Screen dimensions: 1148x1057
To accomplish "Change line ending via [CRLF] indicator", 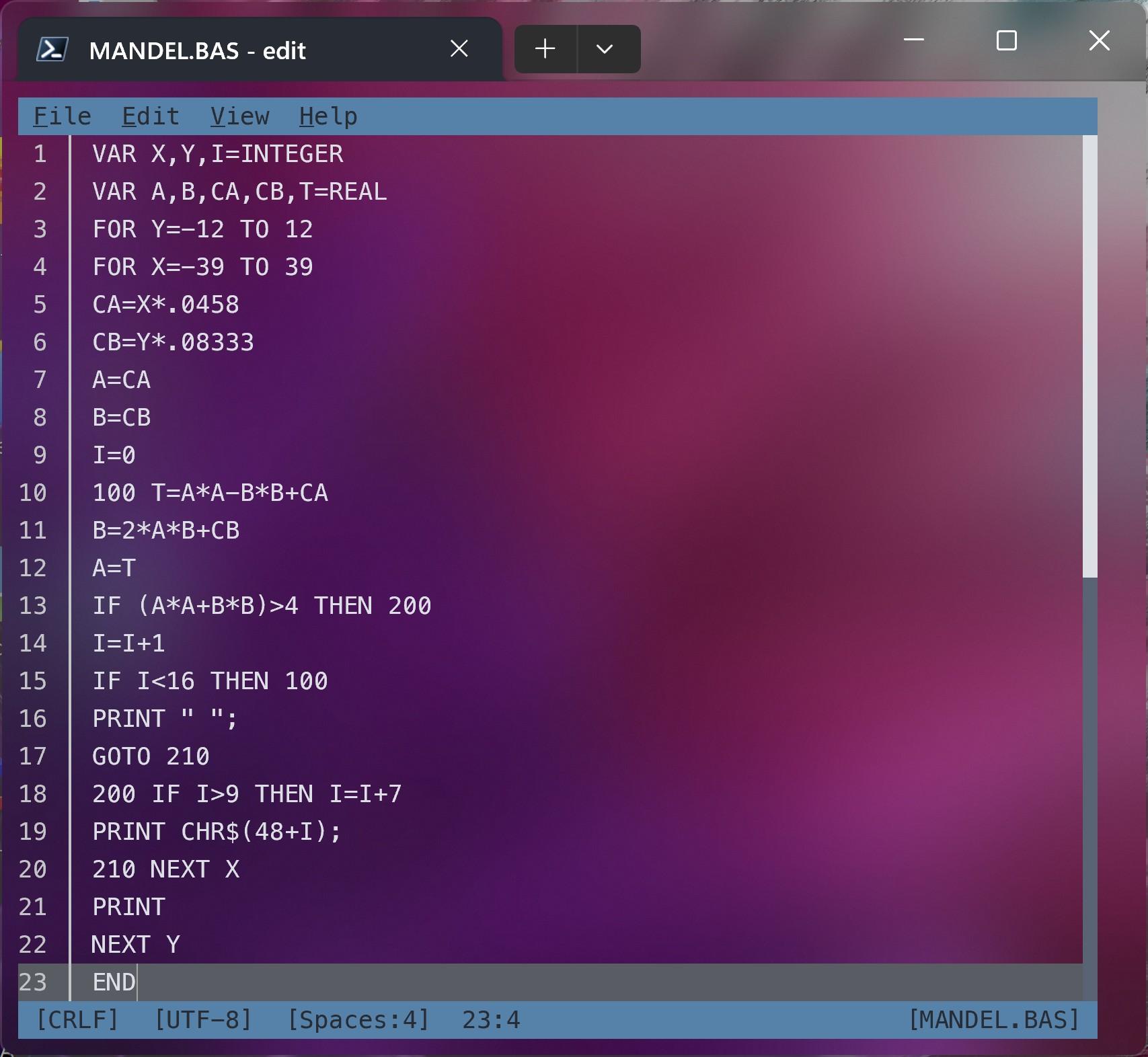I will click(77, 1019).
